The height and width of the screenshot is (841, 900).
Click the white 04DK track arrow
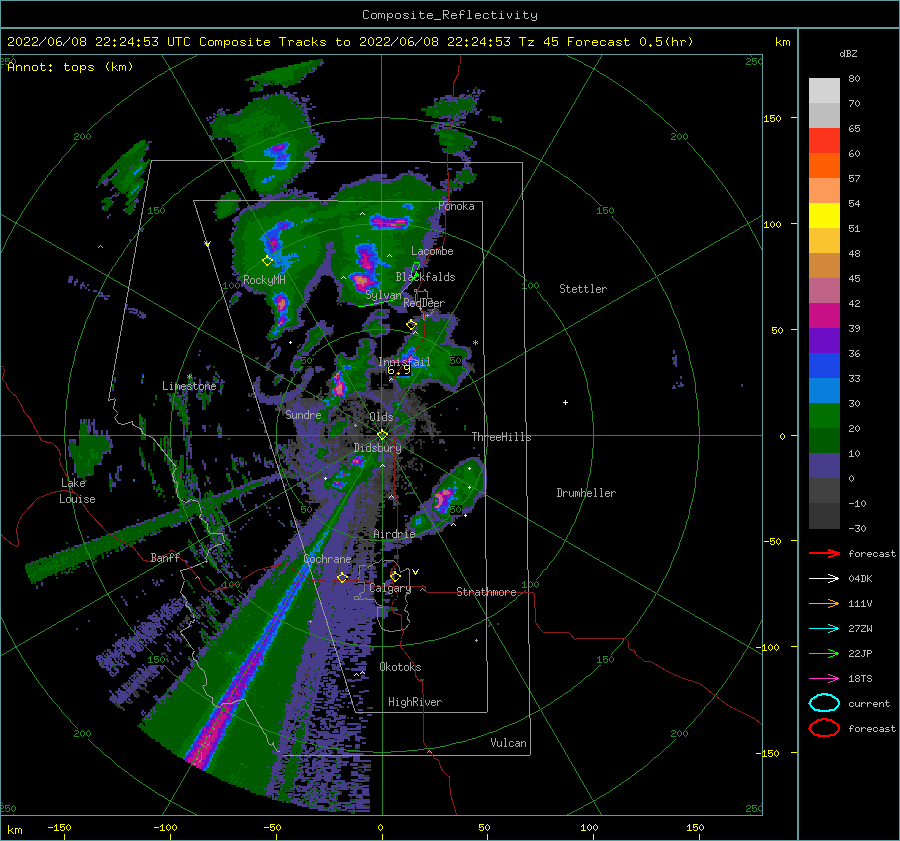[824, 579]
